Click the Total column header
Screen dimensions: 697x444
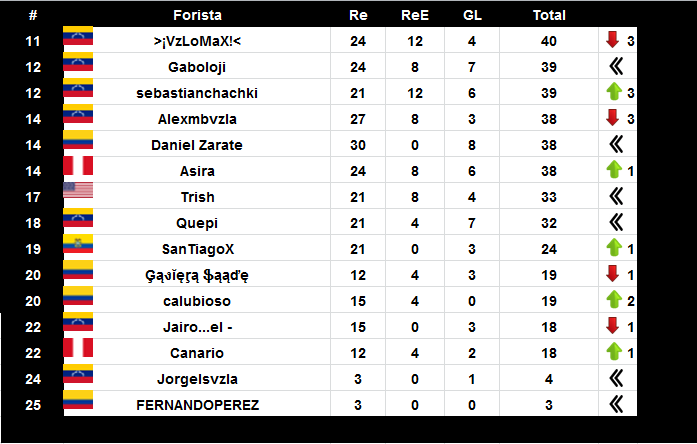(x=549, y=15)
